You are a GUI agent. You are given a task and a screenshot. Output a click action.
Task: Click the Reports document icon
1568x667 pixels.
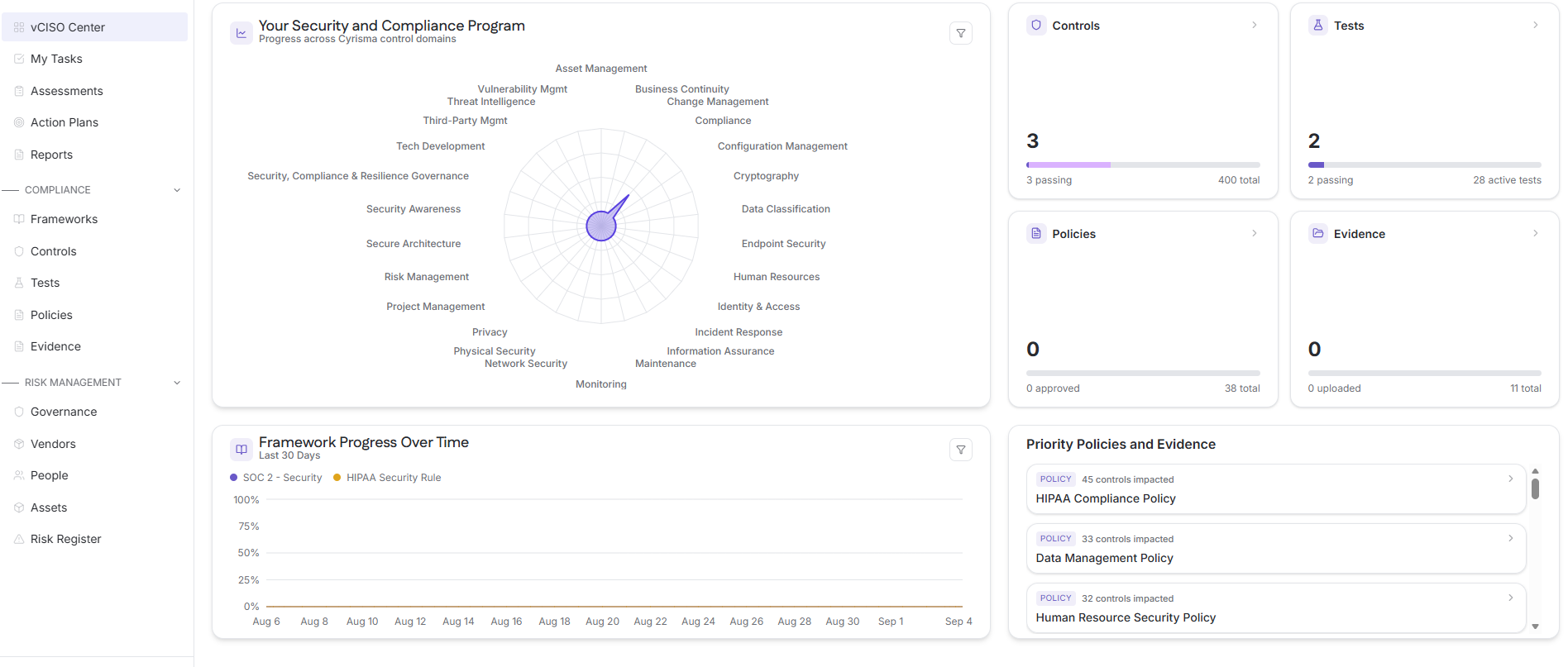pyautogui.click(x=19, y=155)
